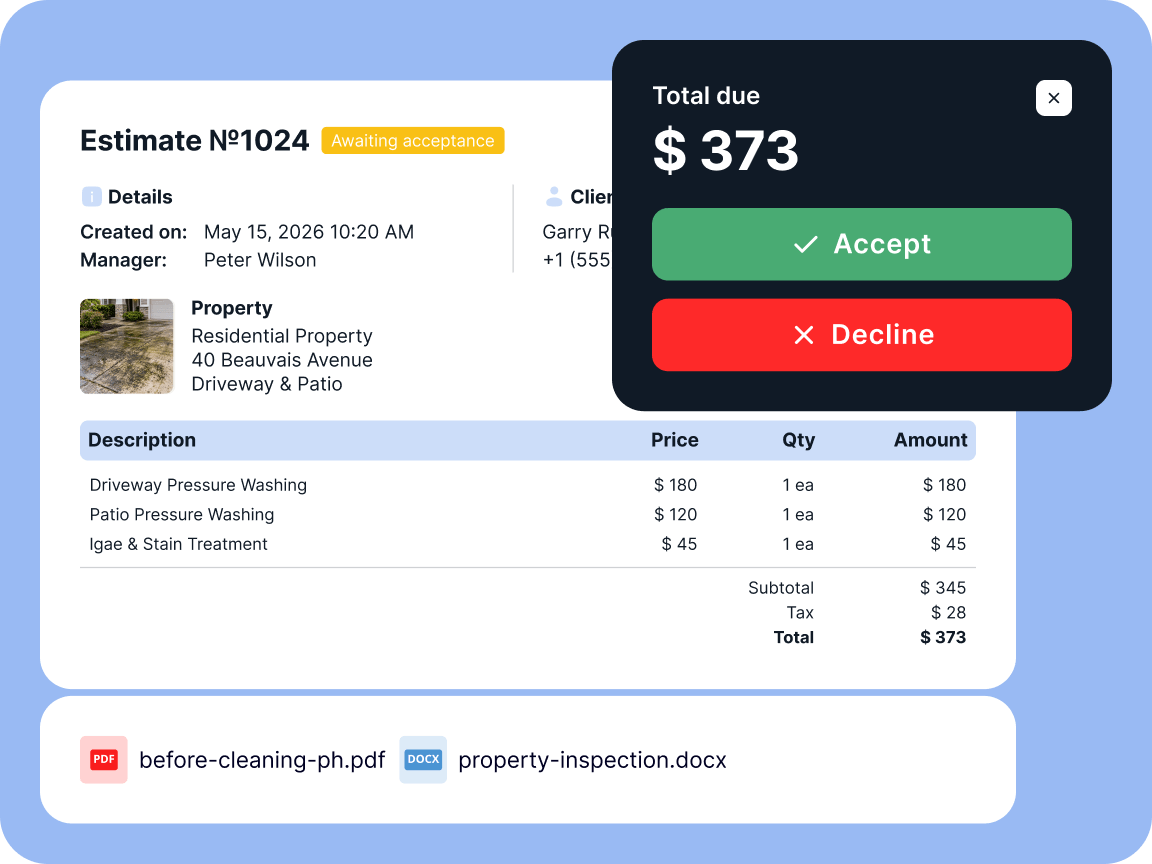Viewport: 1152px width, 864px height.
Task: Click the Amount column header
Action: pyautogui.click(x=930, y=440)
